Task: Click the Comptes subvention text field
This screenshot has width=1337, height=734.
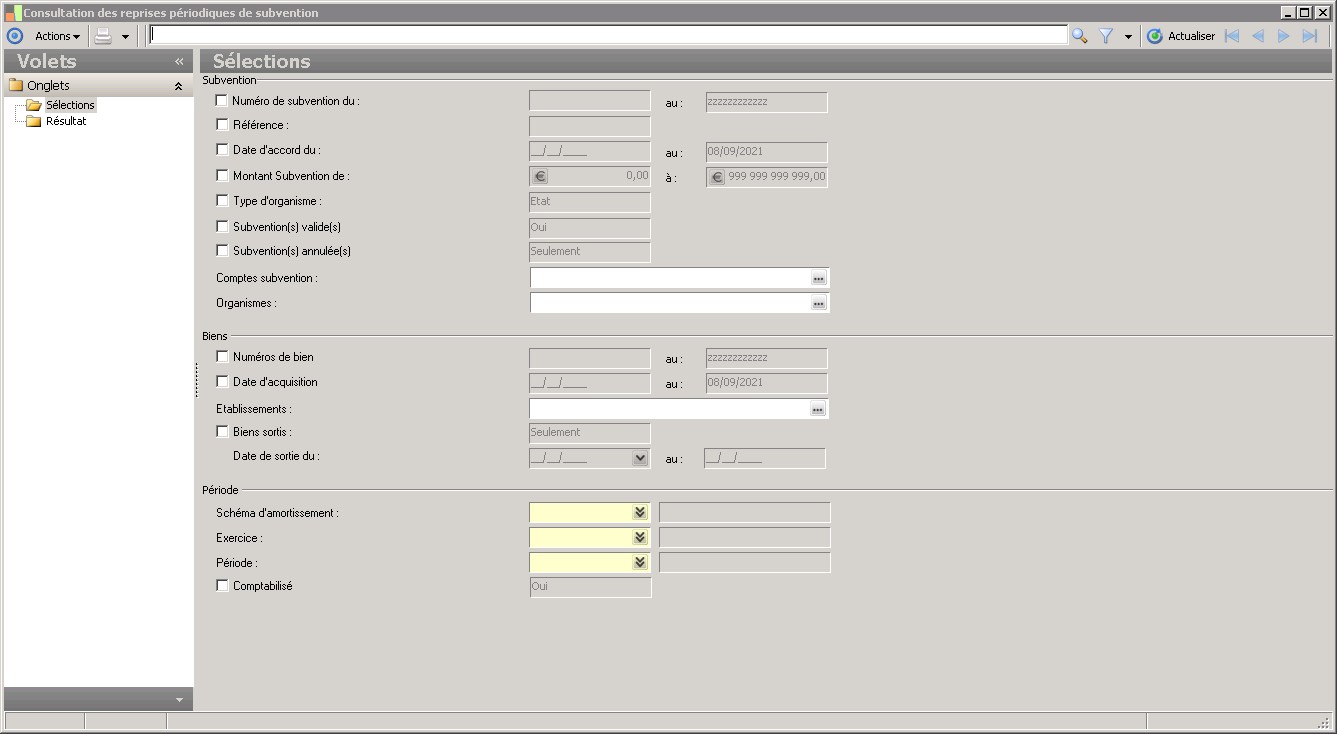Action: click(x=669, y=278)
